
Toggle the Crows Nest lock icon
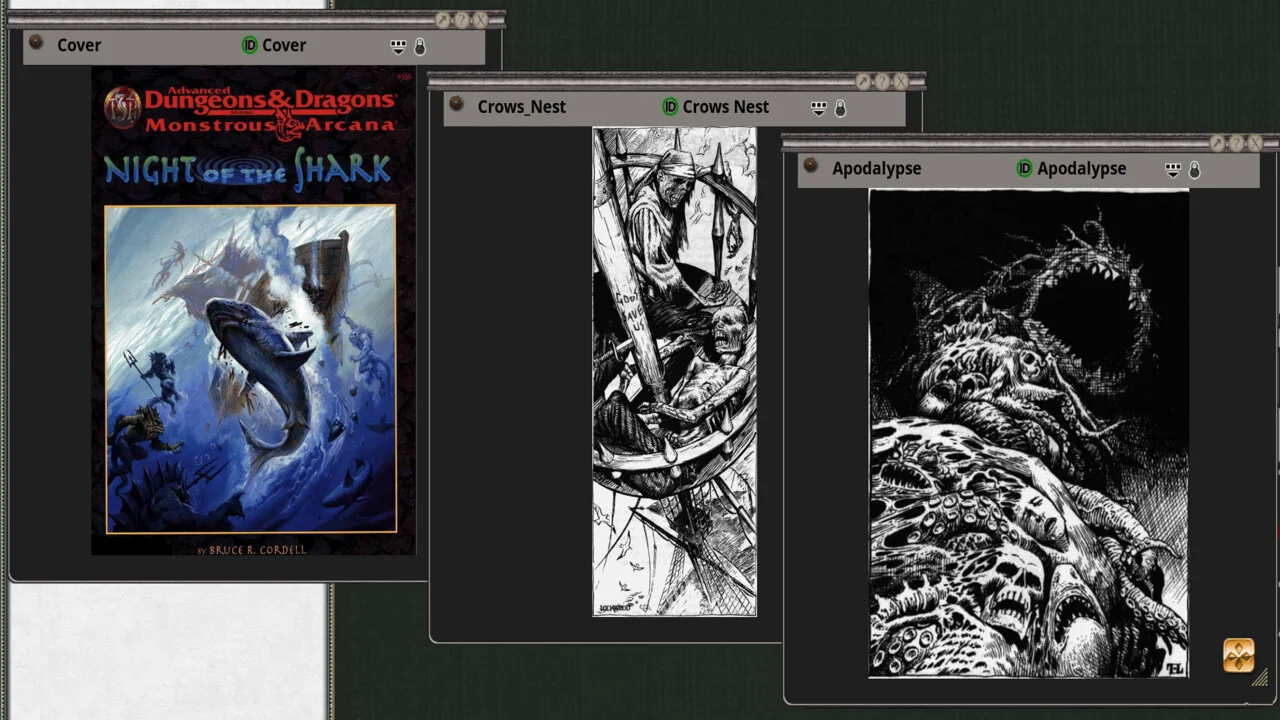coord(840,109)
